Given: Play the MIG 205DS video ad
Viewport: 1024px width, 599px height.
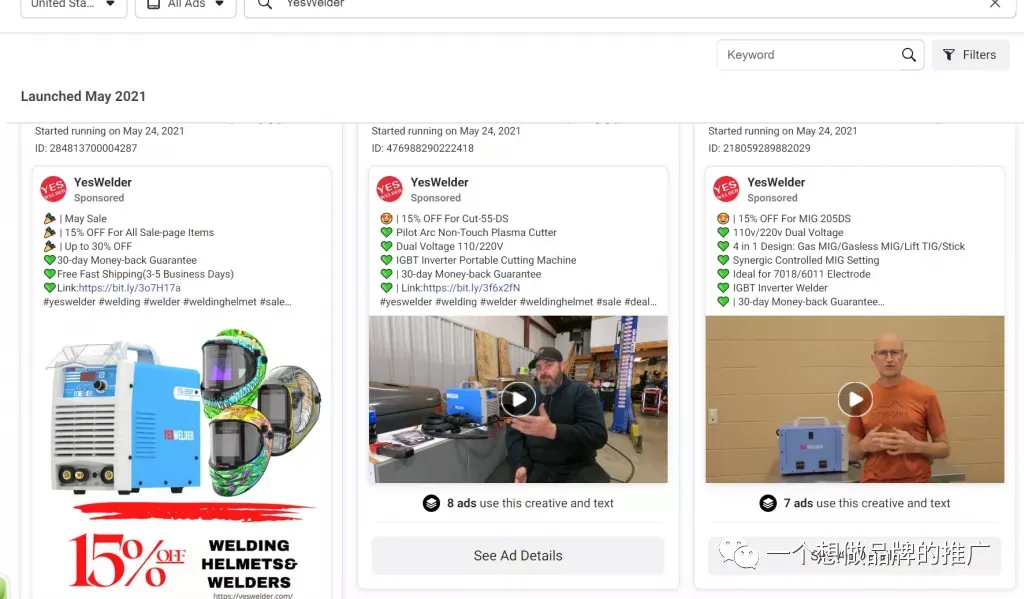Looking at the screenshot, I should [855, 399].
